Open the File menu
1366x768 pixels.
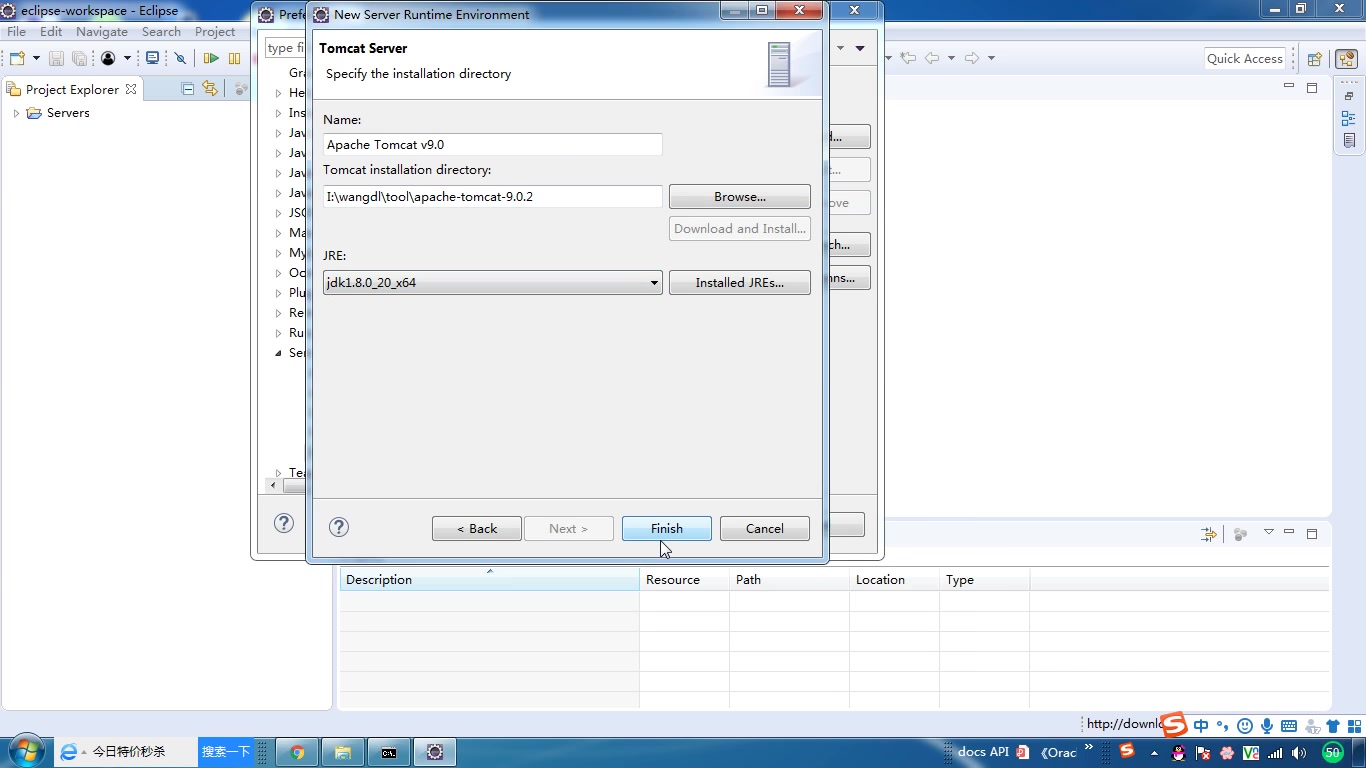16,32
